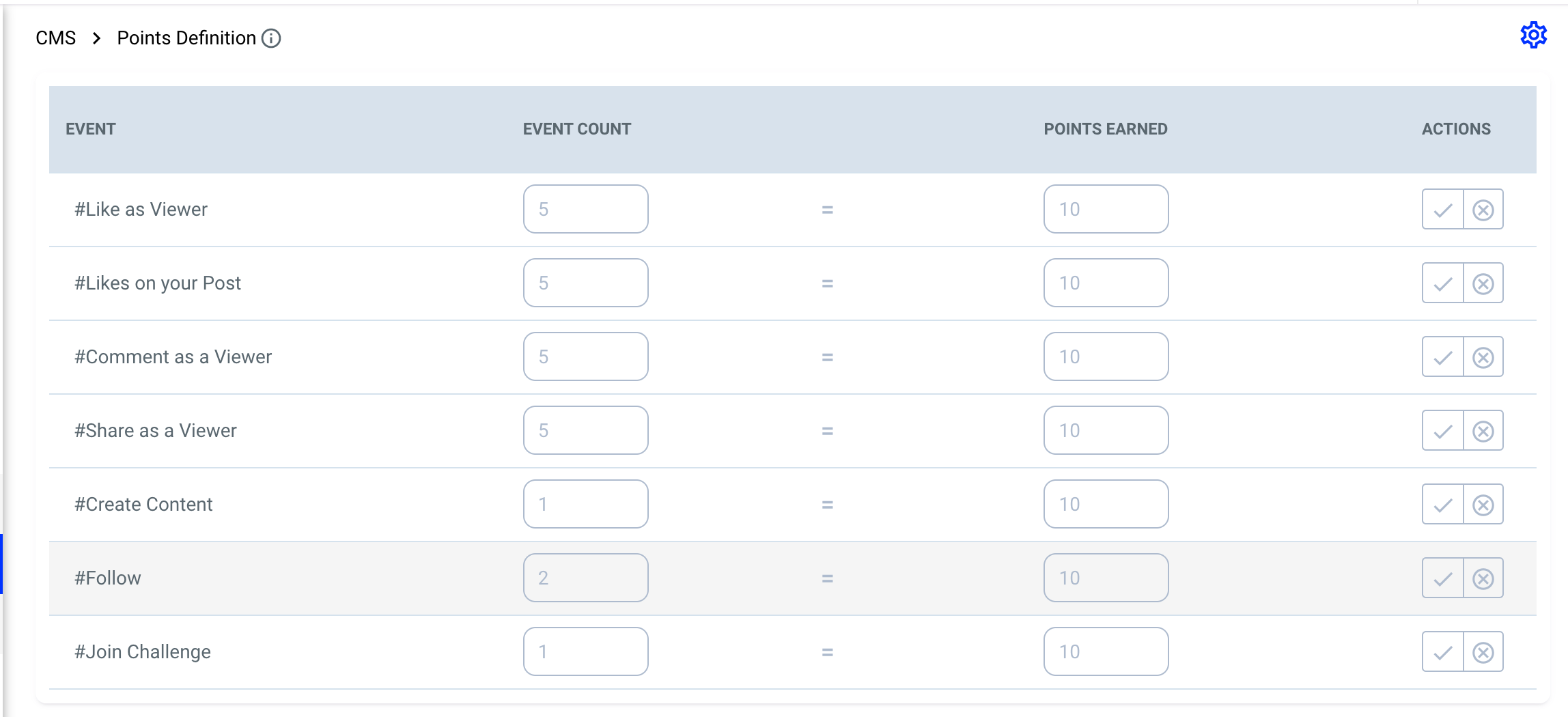This screenshot has width=1568, height=717.
Task: Go to CMS breadcrumb link
Action: [56, 38]
